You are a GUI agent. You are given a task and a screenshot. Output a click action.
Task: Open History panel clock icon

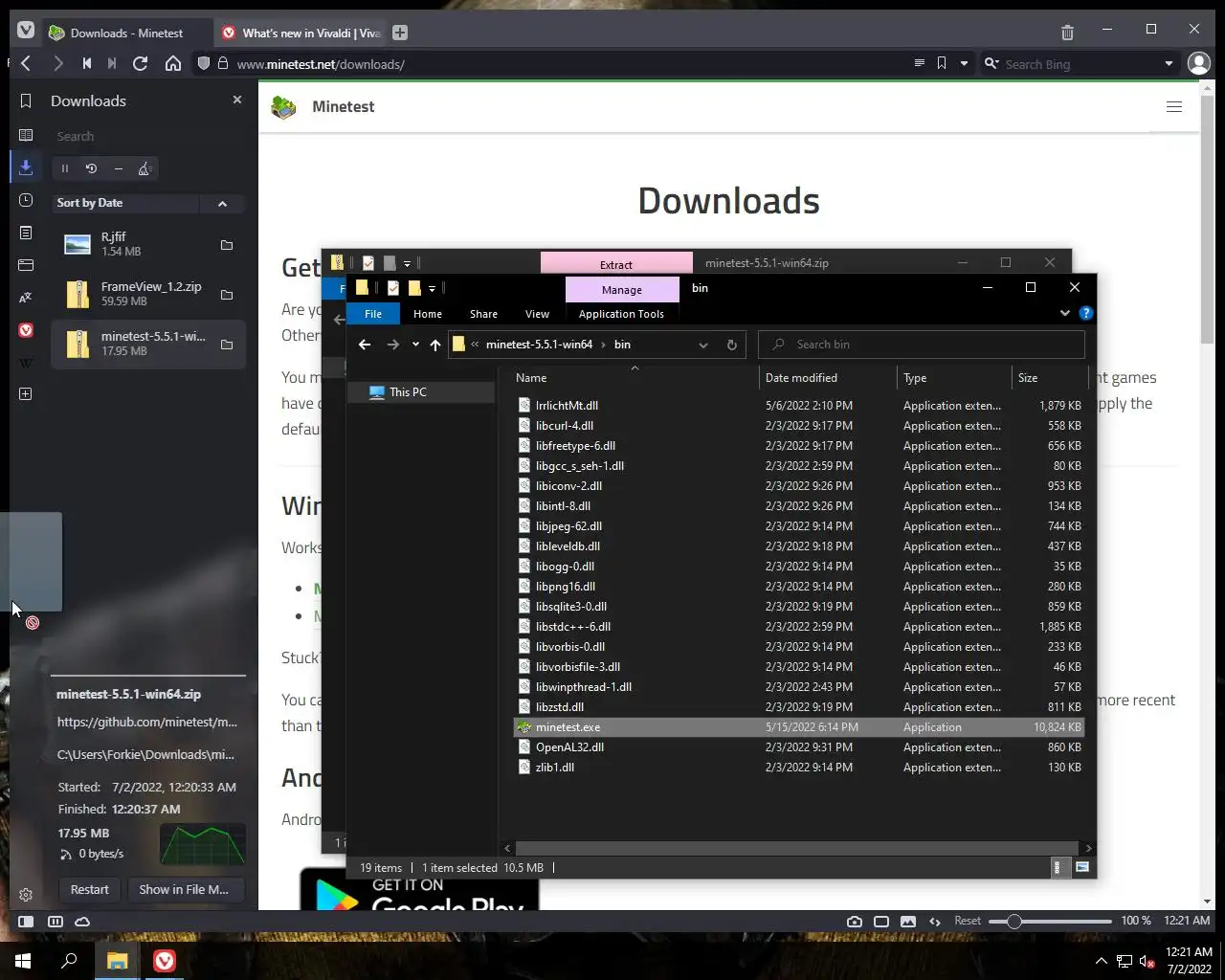pos(26,200)
